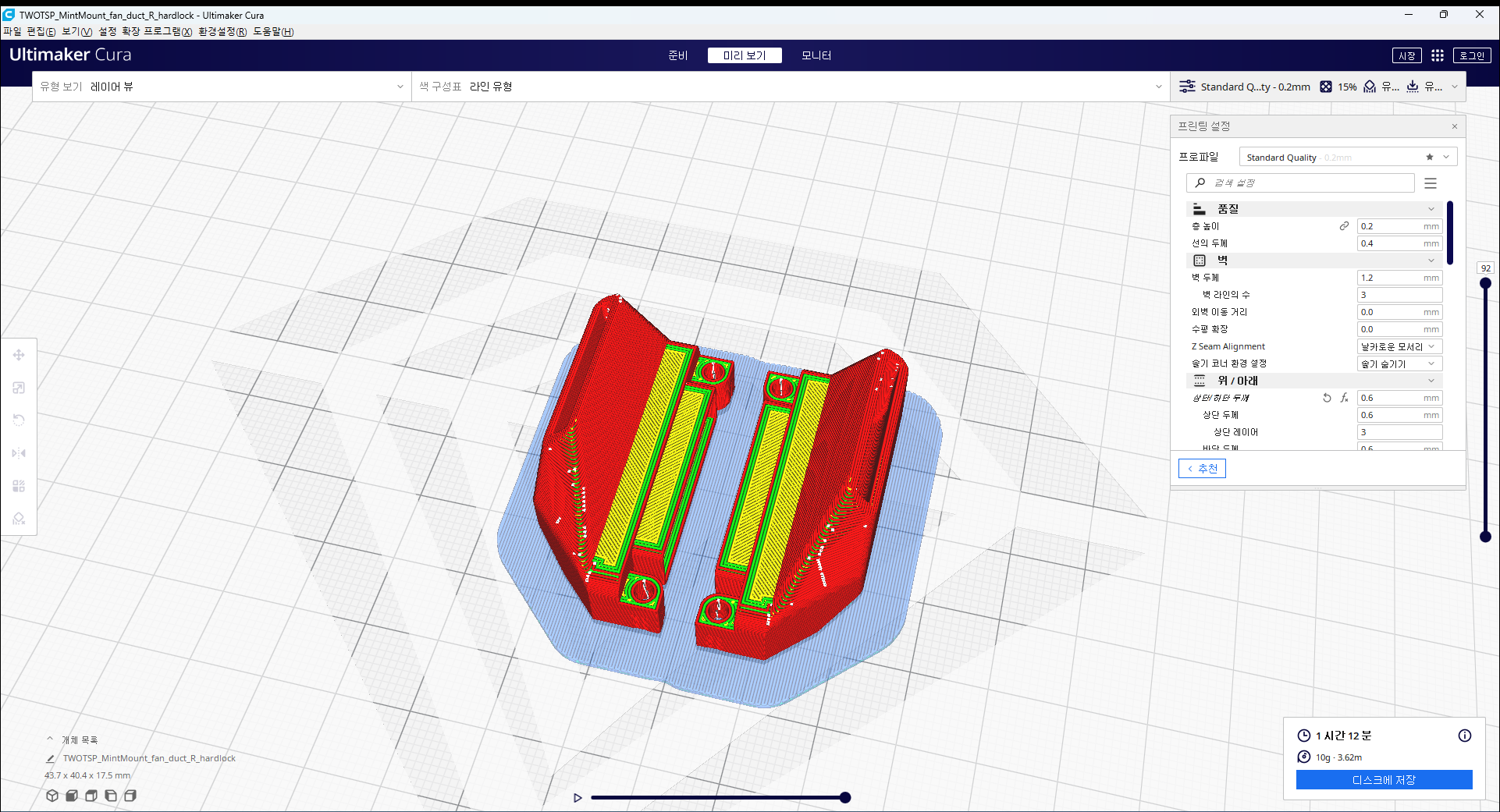Open the 유형 보기 view type dropdown
The width and height of the screenshot is (1500, 812).
(222, 87)
